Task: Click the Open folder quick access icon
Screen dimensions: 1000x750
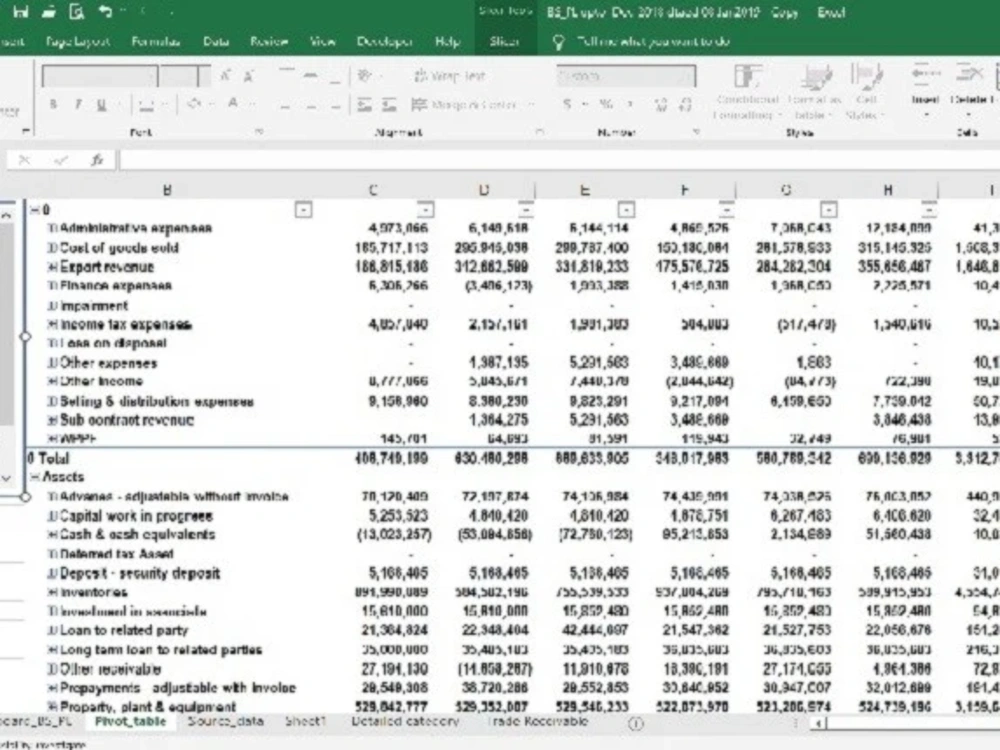Action: [48, 11]
